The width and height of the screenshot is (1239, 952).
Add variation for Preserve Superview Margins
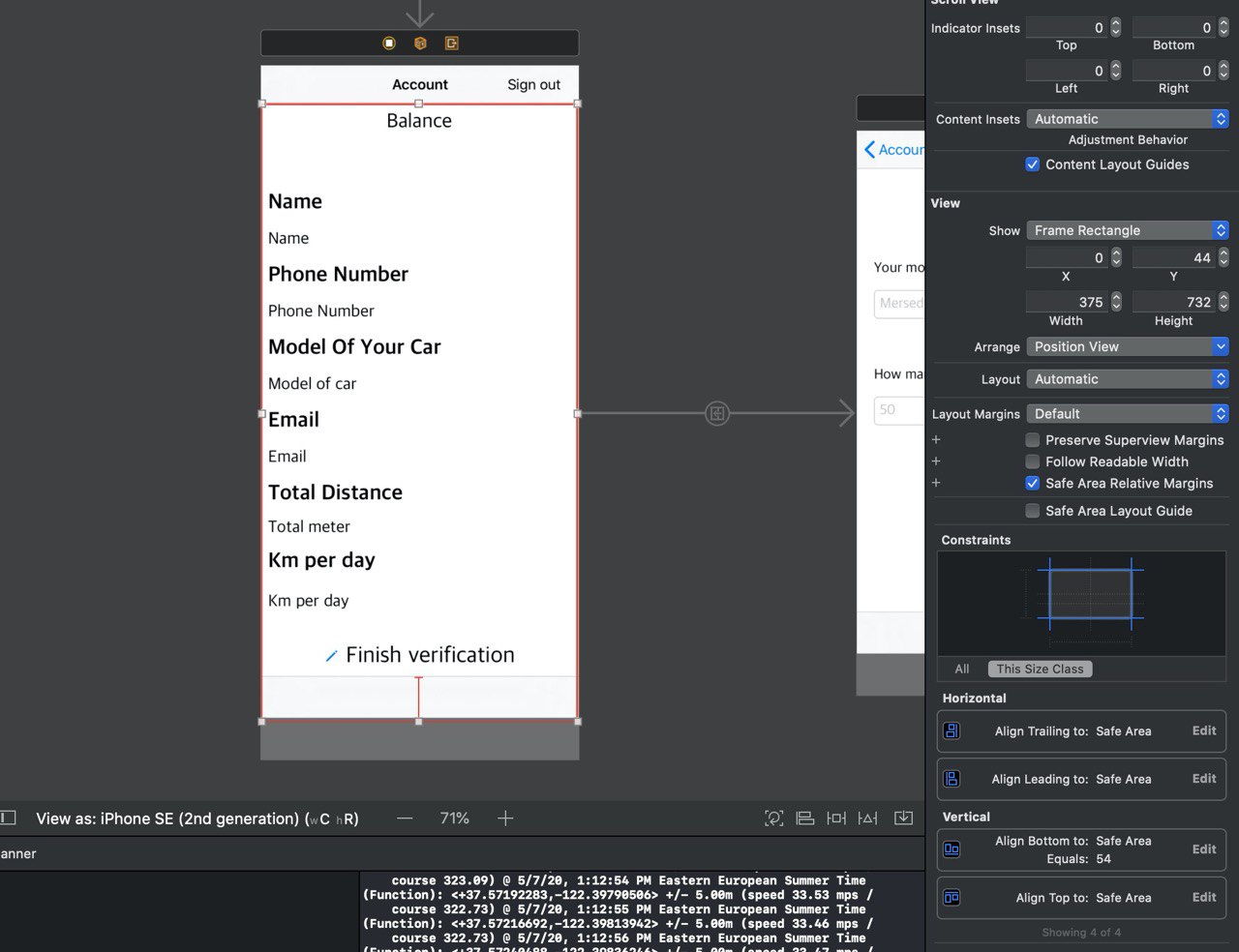[936, 439]
